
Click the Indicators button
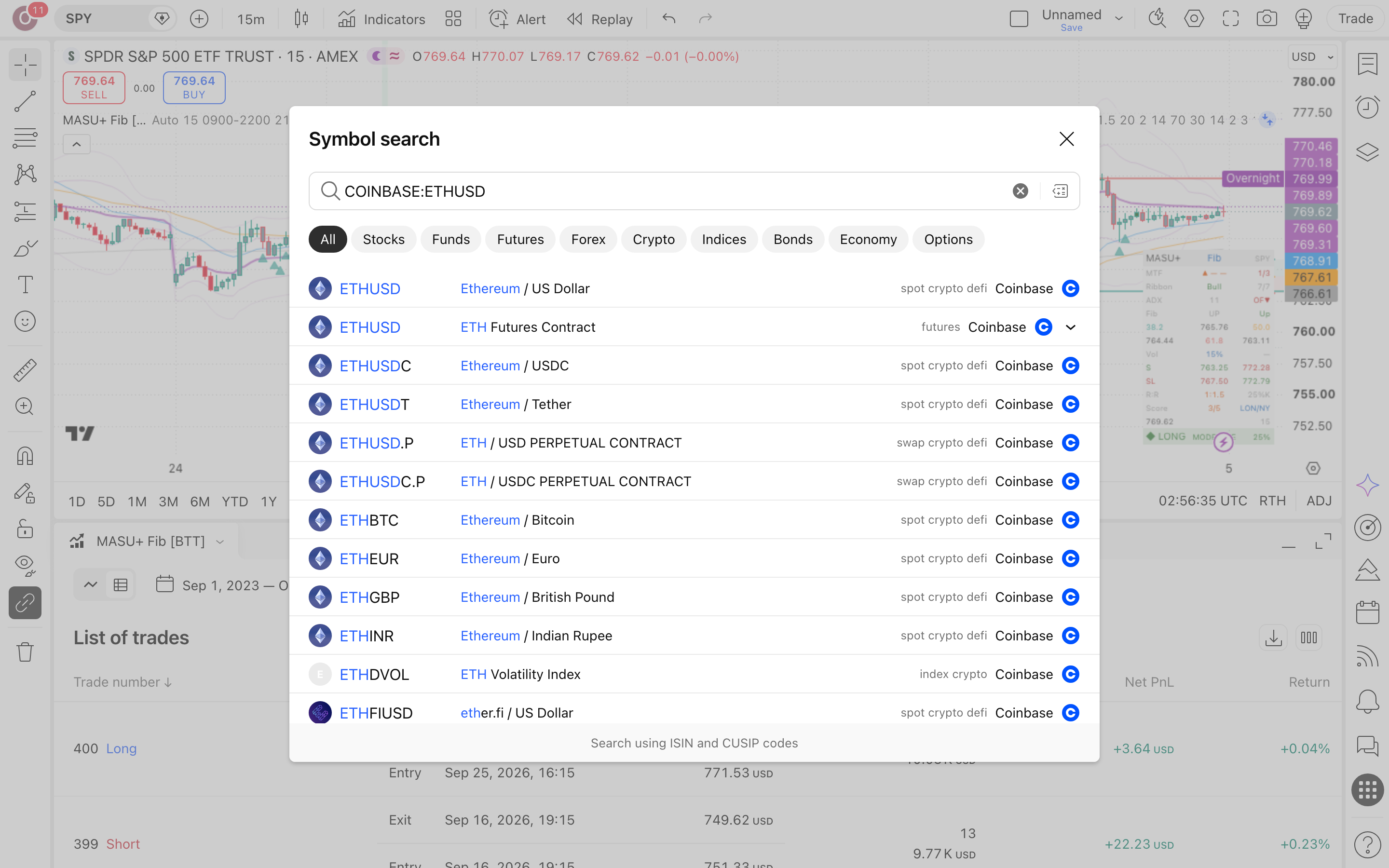coord(381,19)
